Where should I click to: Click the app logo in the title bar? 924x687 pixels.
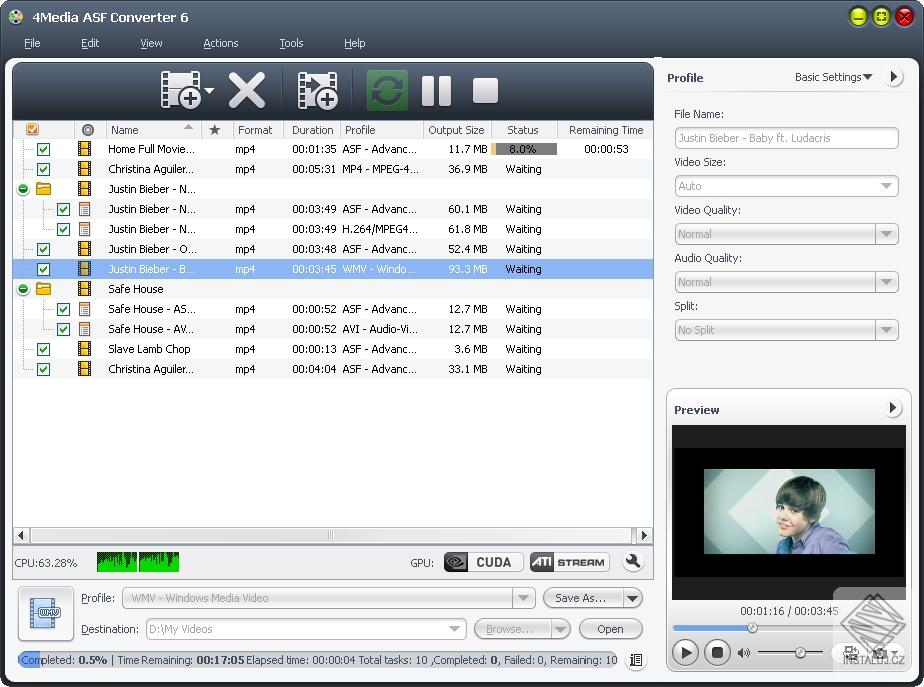(x=16, y=17)
